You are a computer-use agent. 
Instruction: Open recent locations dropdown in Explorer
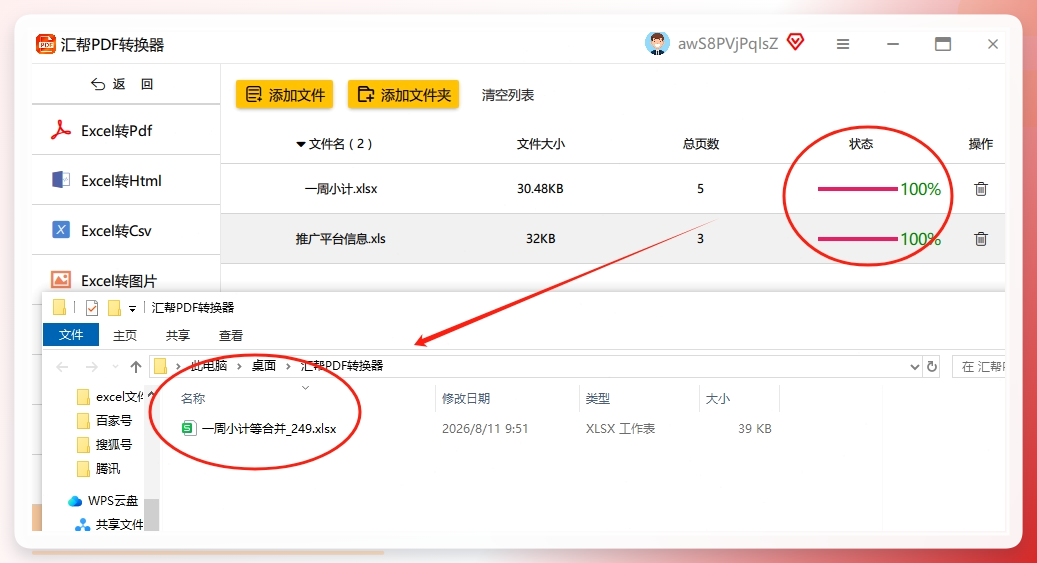coord(115,367)
